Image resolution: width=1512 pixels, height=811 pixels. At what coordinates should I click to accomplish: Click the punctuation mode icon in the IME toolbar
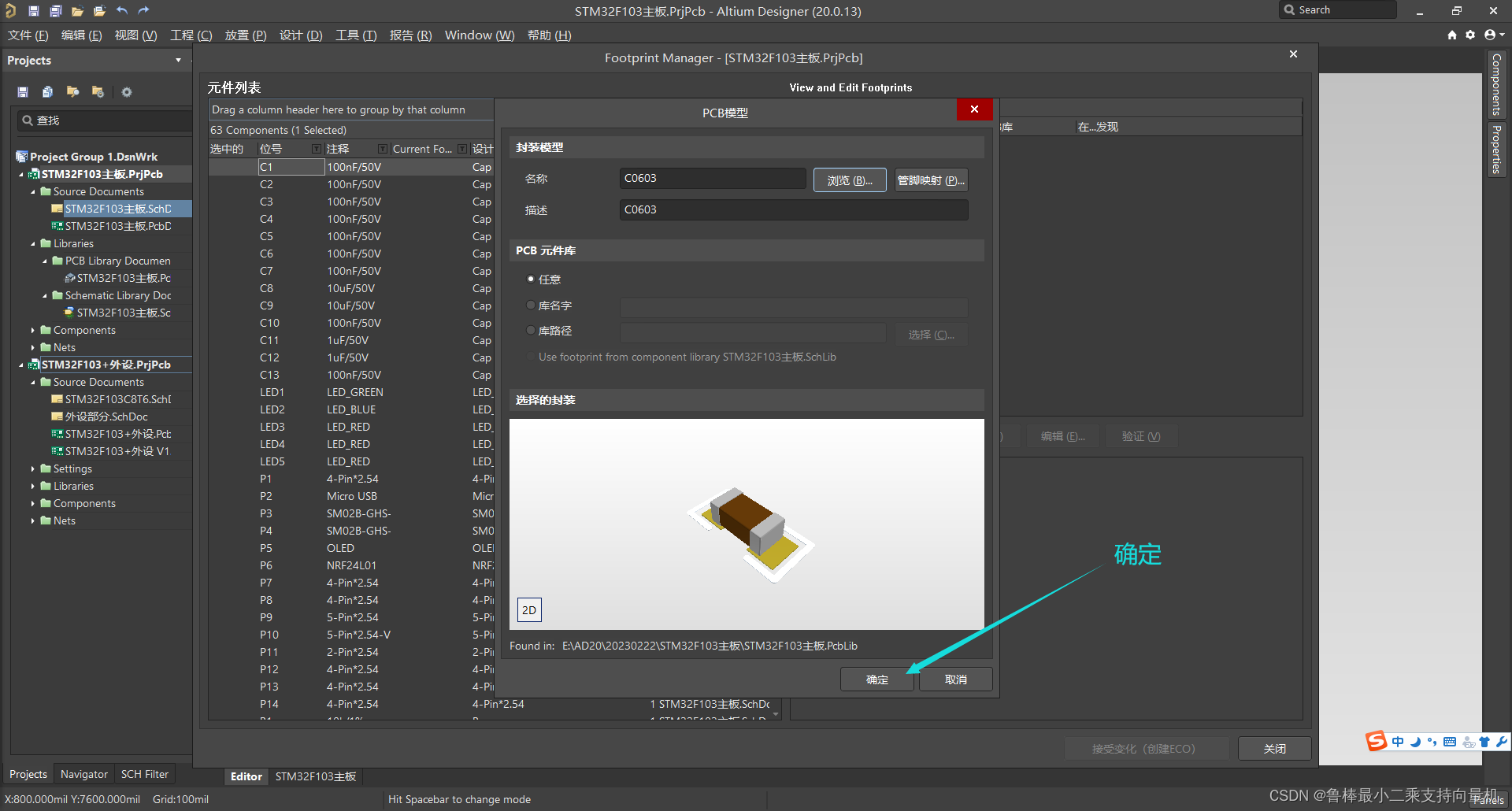coord(1432,742)
